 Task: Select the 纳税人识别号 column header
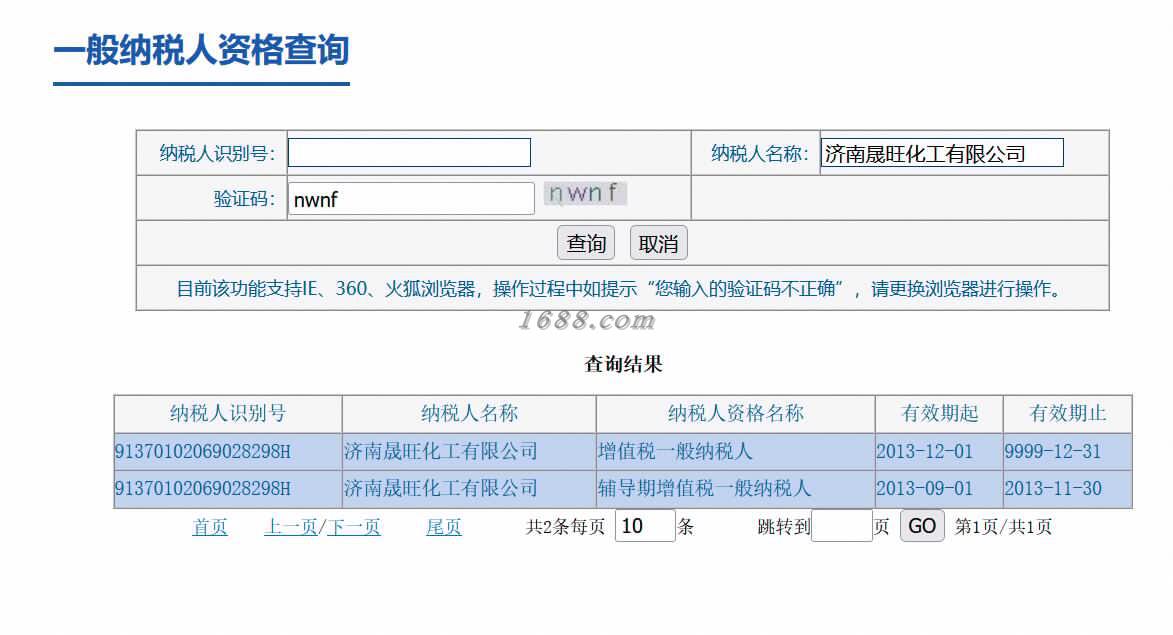coord(228,414)
